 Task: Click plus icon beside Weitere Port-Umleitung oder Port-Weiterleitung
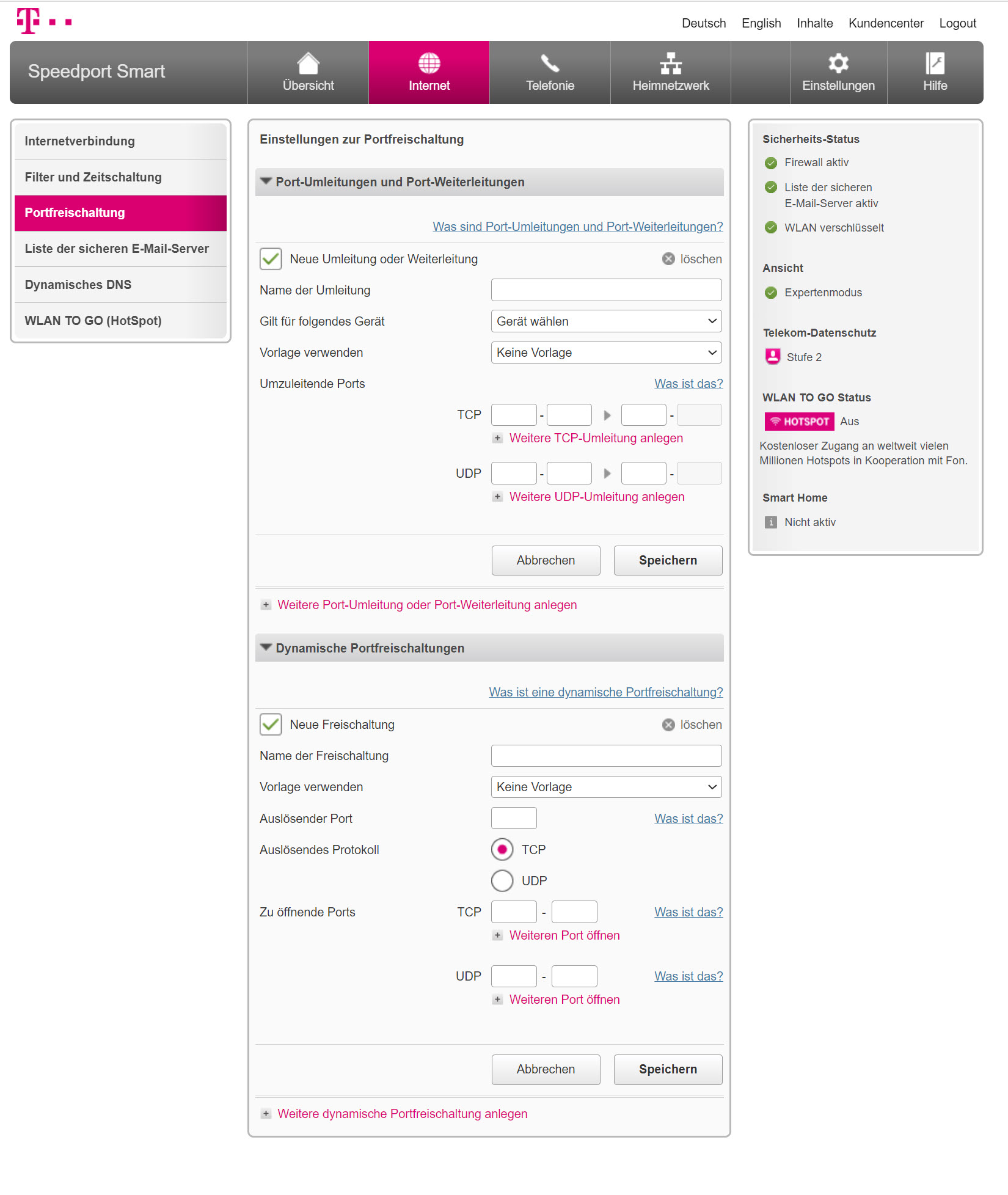click(x=266, y=605)
